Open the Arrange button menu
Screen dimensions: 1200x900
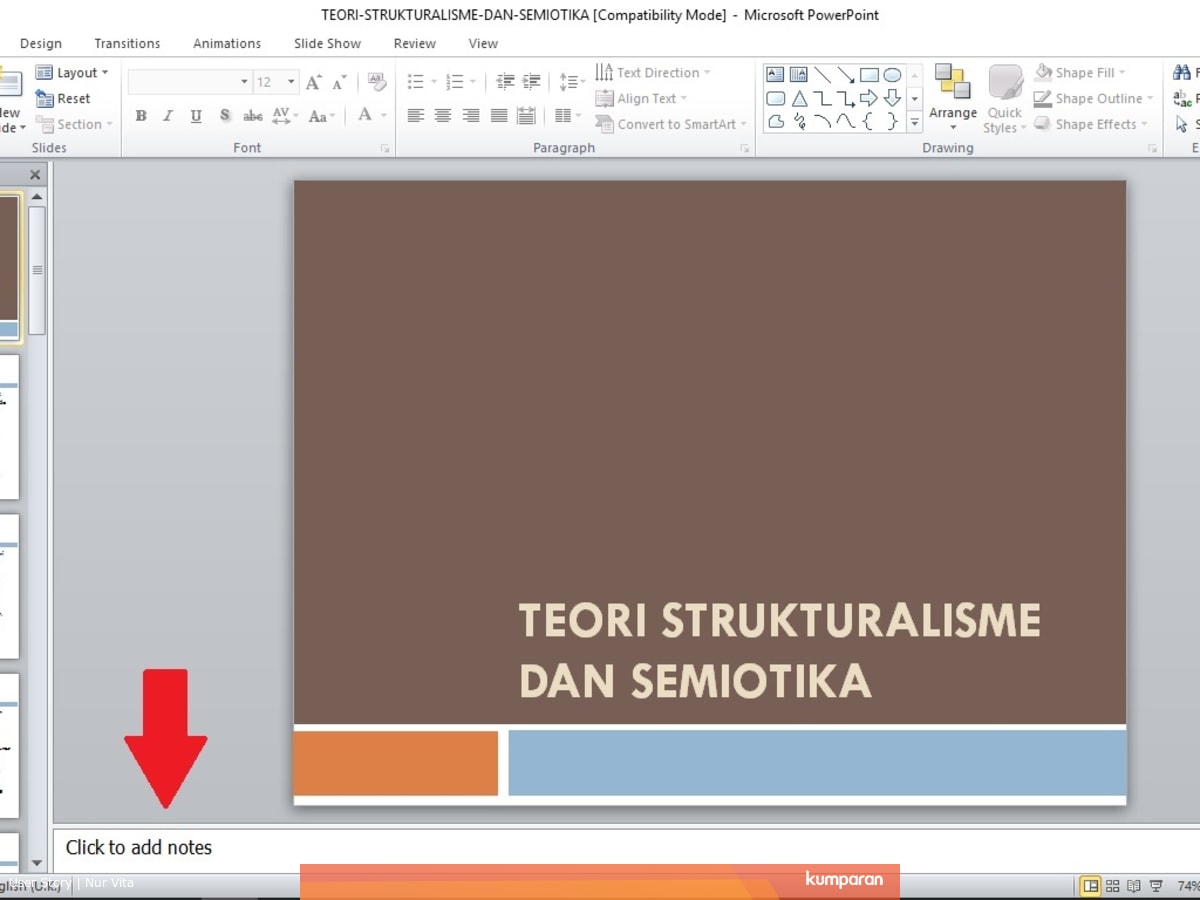[952, 100]
